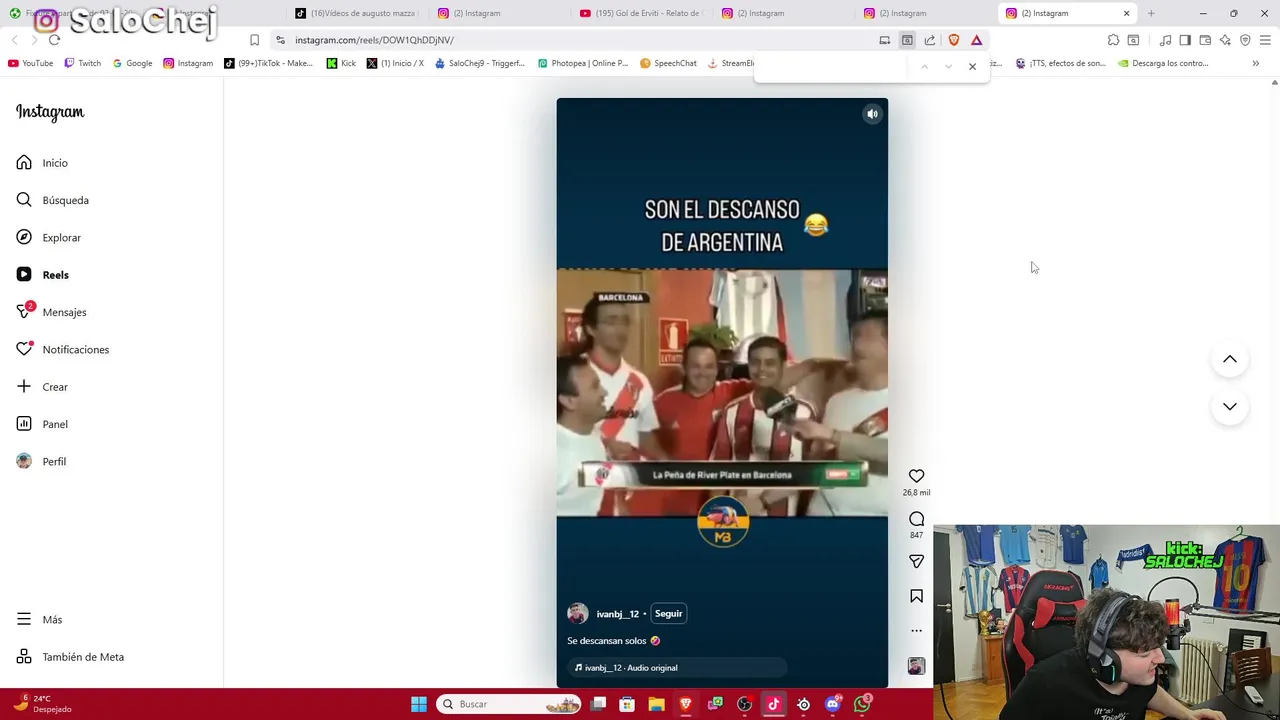Save the reel with the bookmark icon
This screenshot has height=720, width=1280.
tap(916, 596)
